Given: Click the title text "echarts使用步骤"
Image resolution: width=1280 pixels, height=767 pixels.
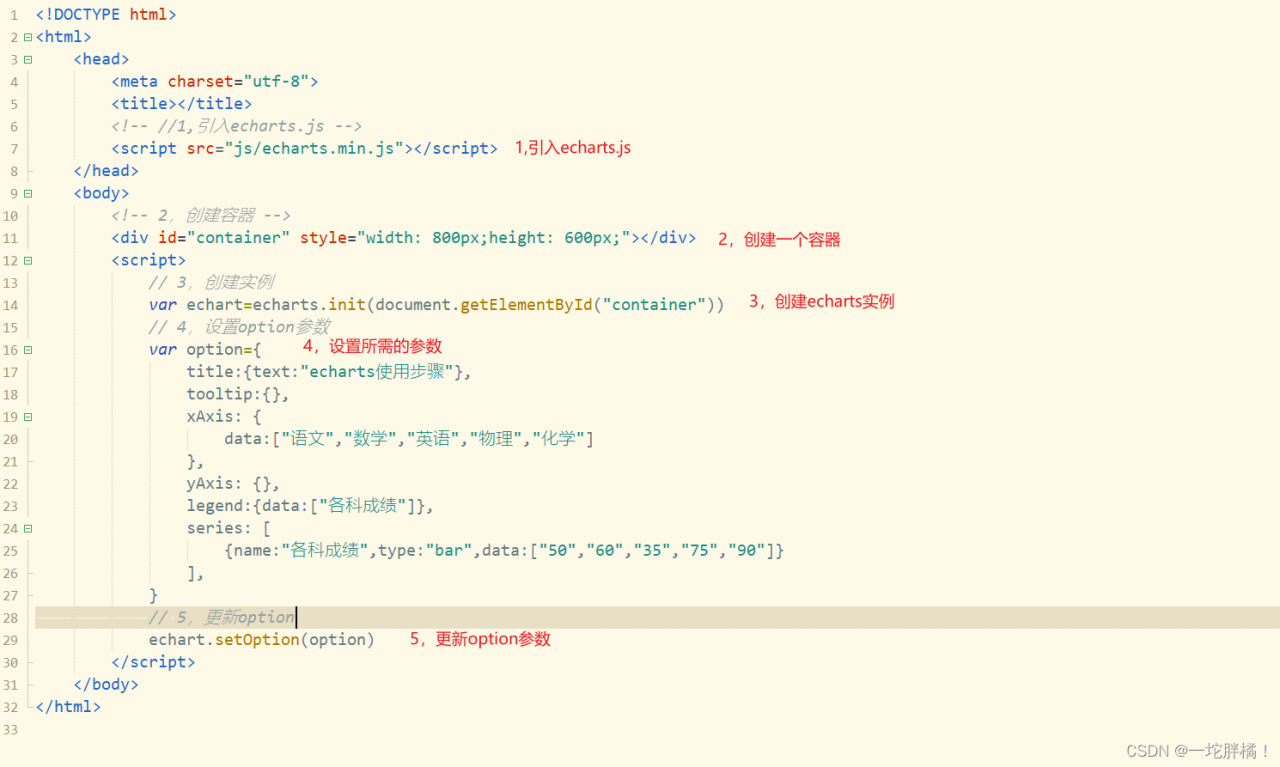Looking at the screenshot, I should pyautogui.click(x=381, y=372).
